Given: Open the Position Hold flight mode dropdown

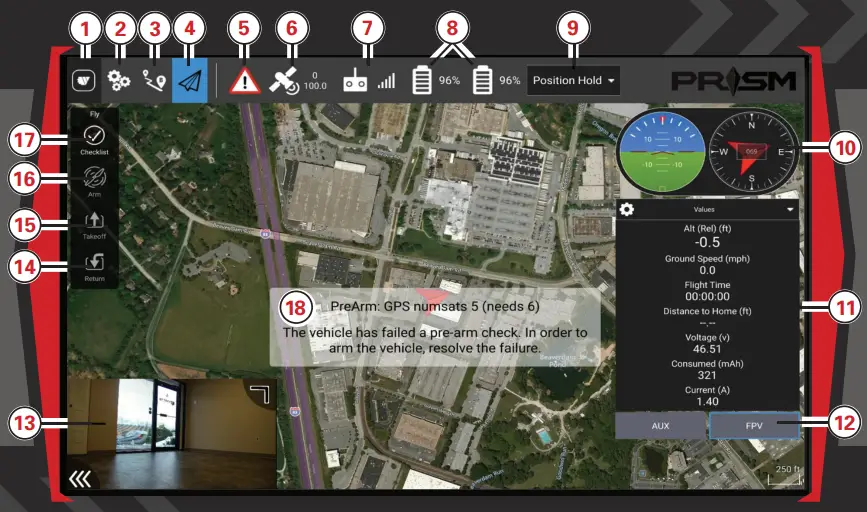Looking at the screenshot, I should [x=573, y=81].
